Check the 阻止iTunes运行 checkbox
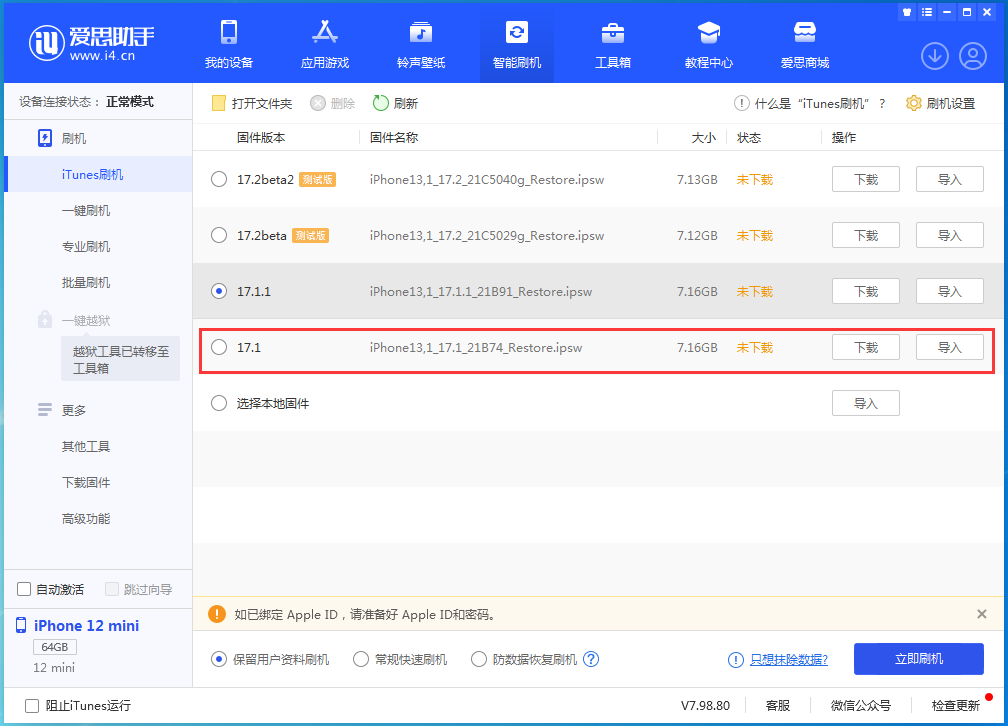The height and width of the screenshot is (726, 1008). coord(32,705)
